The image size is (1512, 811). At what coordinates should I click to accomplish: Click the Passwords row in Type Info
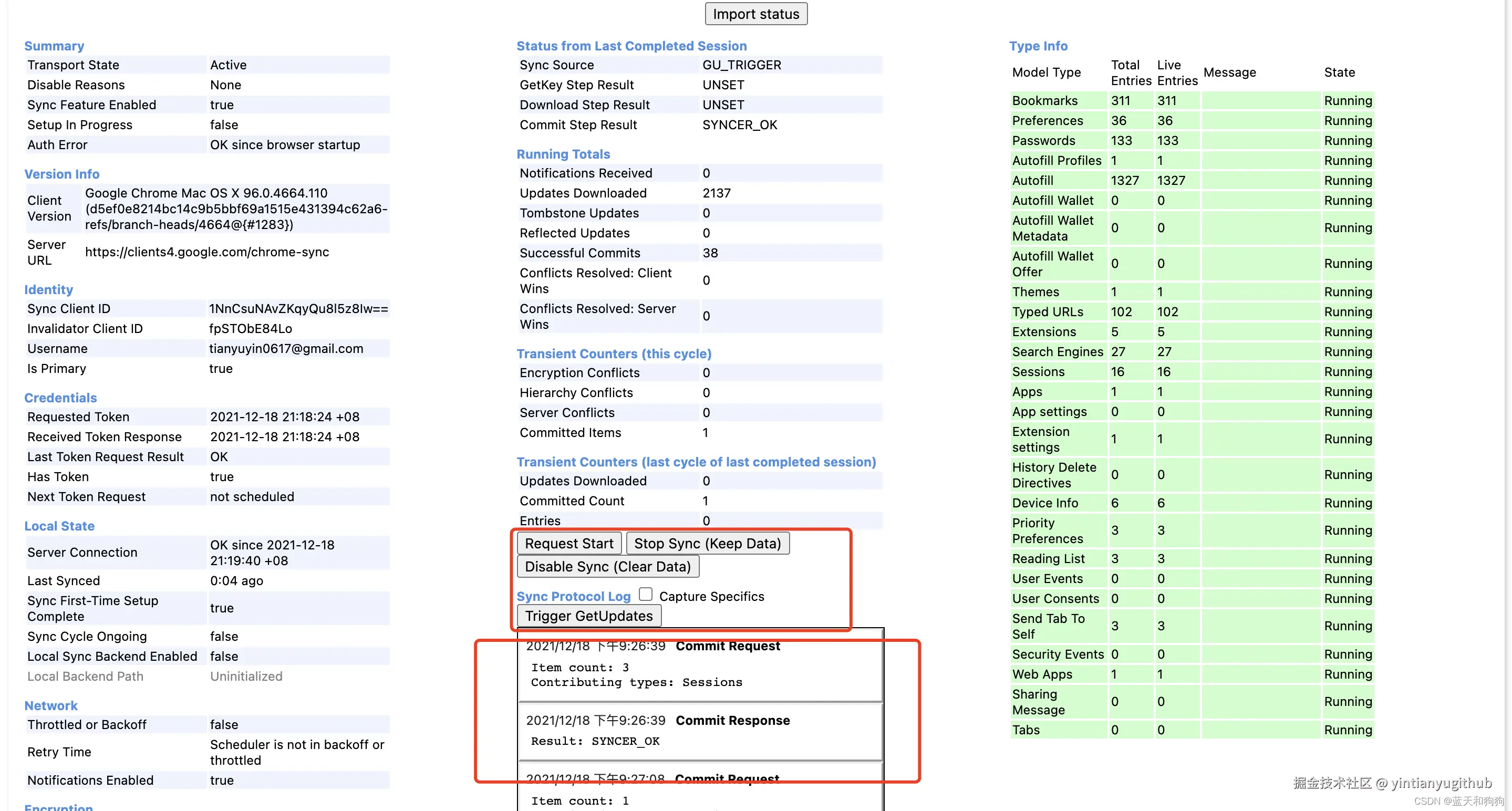coord(1043,140)
